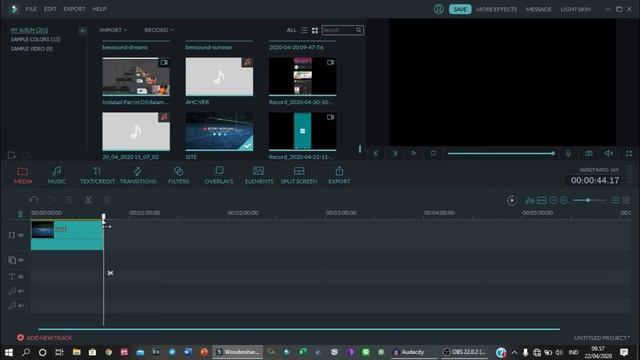Viewport: 640px width, 360px height.
Task: Click the account profile icon
Action: tap(439, 9)
